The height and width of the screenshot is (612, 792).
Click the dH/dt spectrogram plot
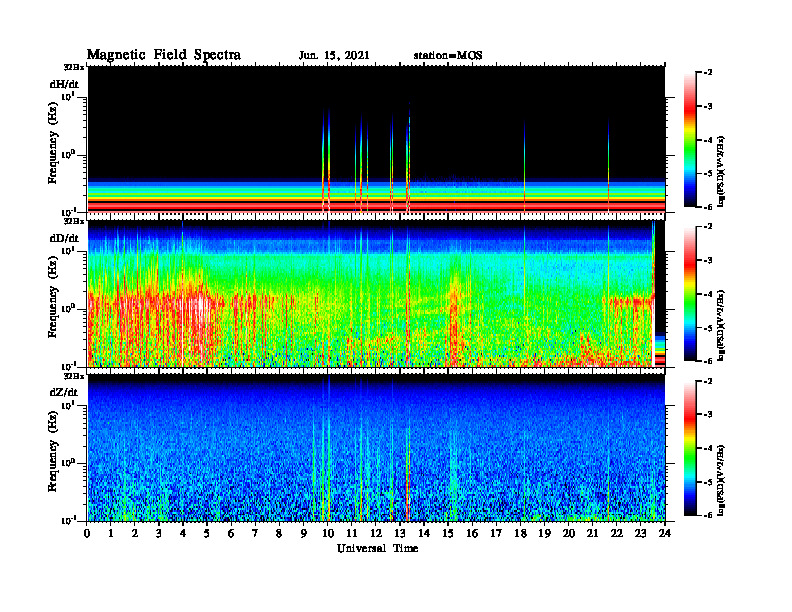(x=376, y=139)
